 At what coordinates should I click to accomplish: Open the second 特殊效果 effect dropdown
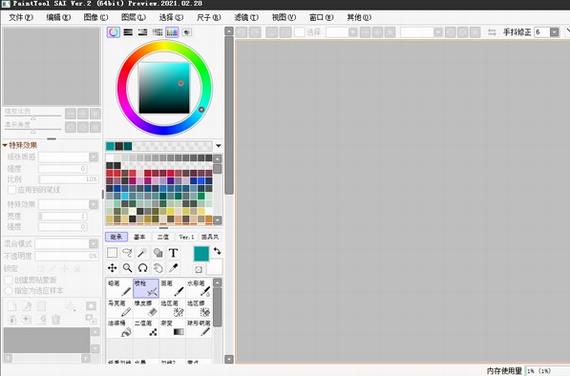click(x=93, y=204)
